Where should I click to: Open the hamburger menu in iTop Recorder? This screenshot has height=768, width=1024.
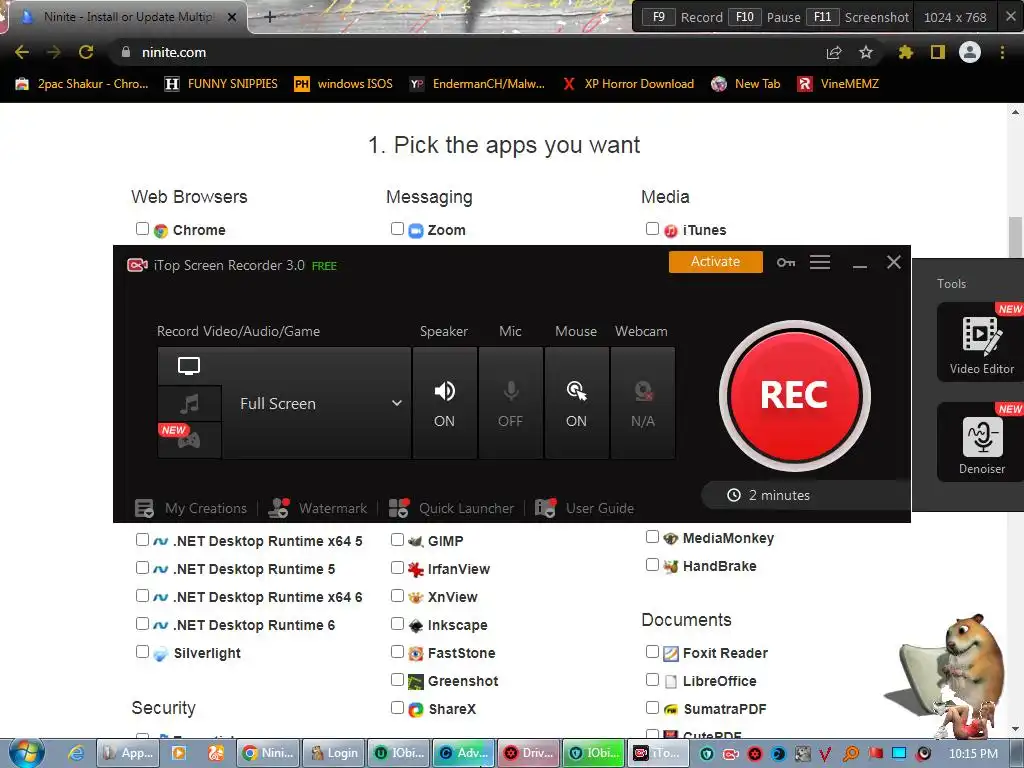820,263
